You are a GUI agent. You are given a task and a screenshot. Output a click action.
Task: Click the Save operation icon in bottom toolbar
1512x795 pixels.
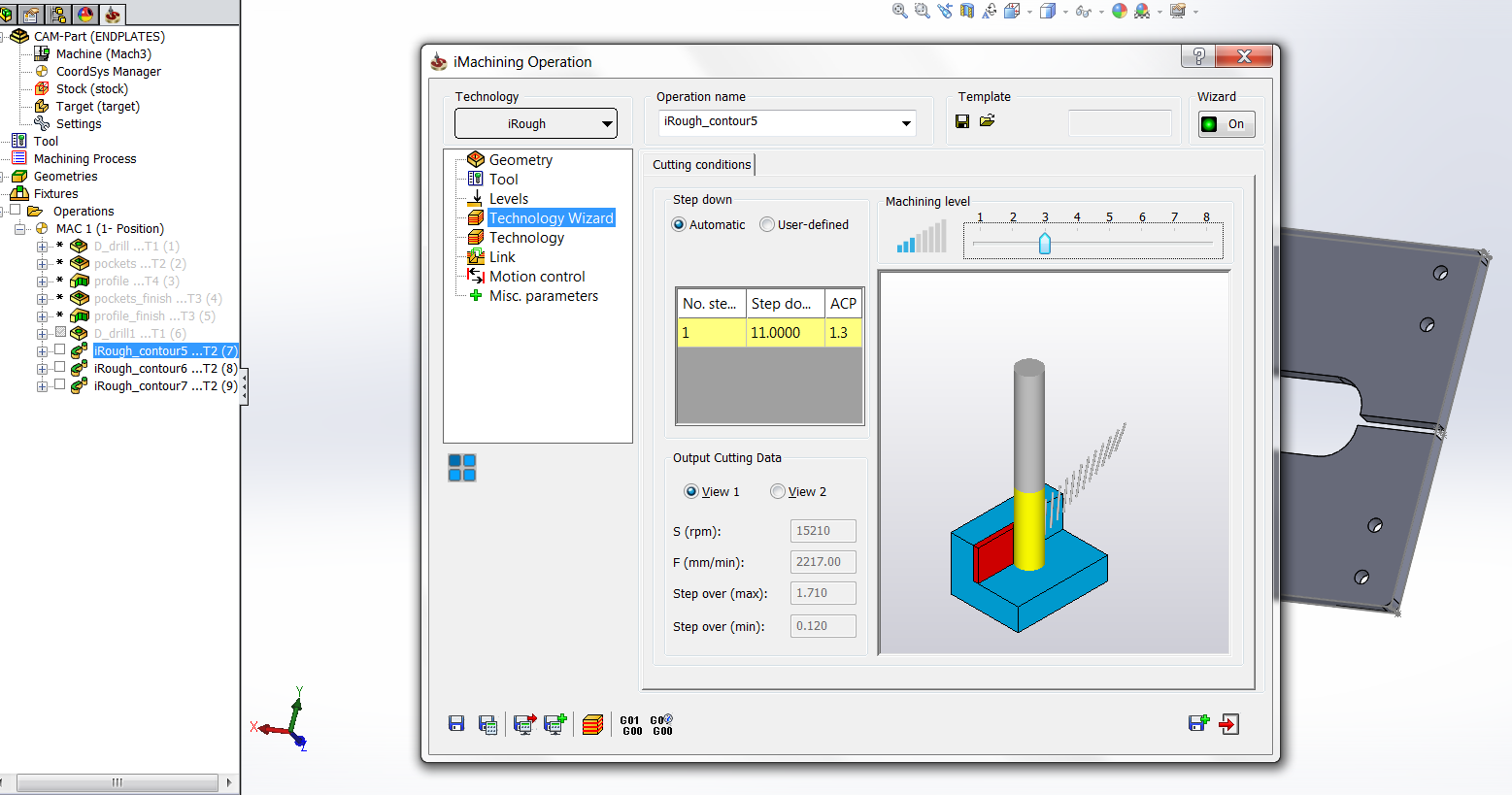(456, 724)
